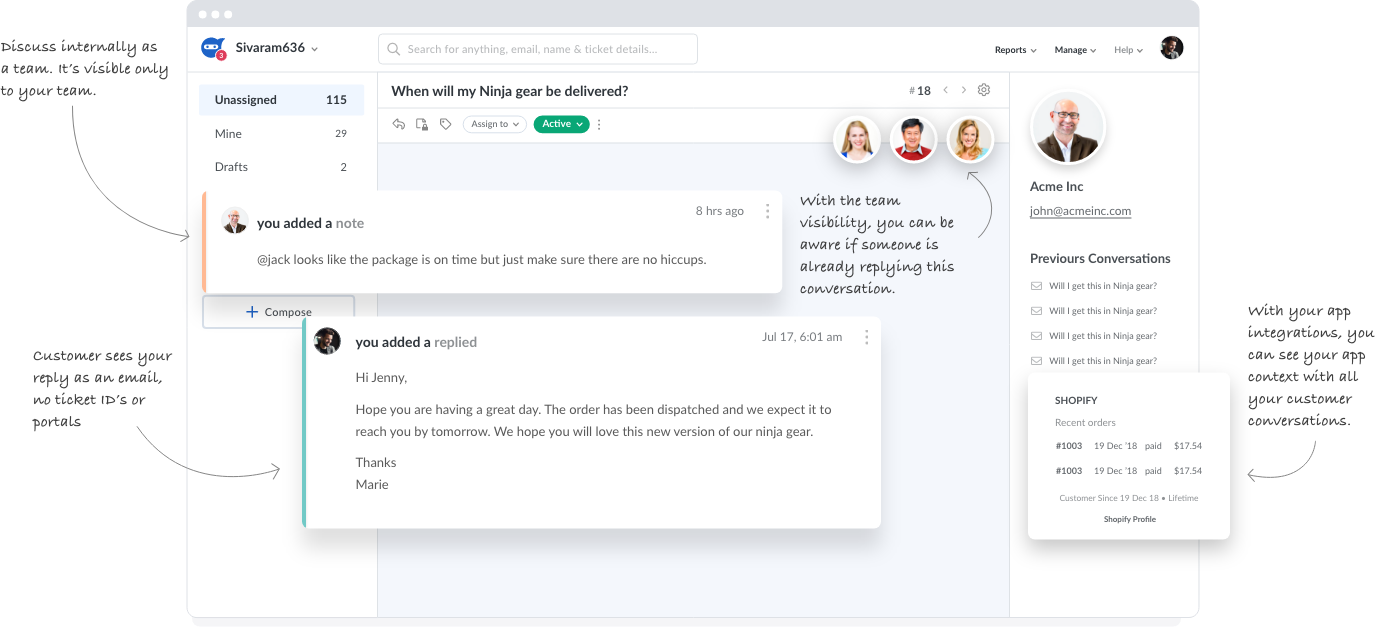This screenshot has height=627, width=1383.
Task: Click the private note lock icon
Action: 422,124
